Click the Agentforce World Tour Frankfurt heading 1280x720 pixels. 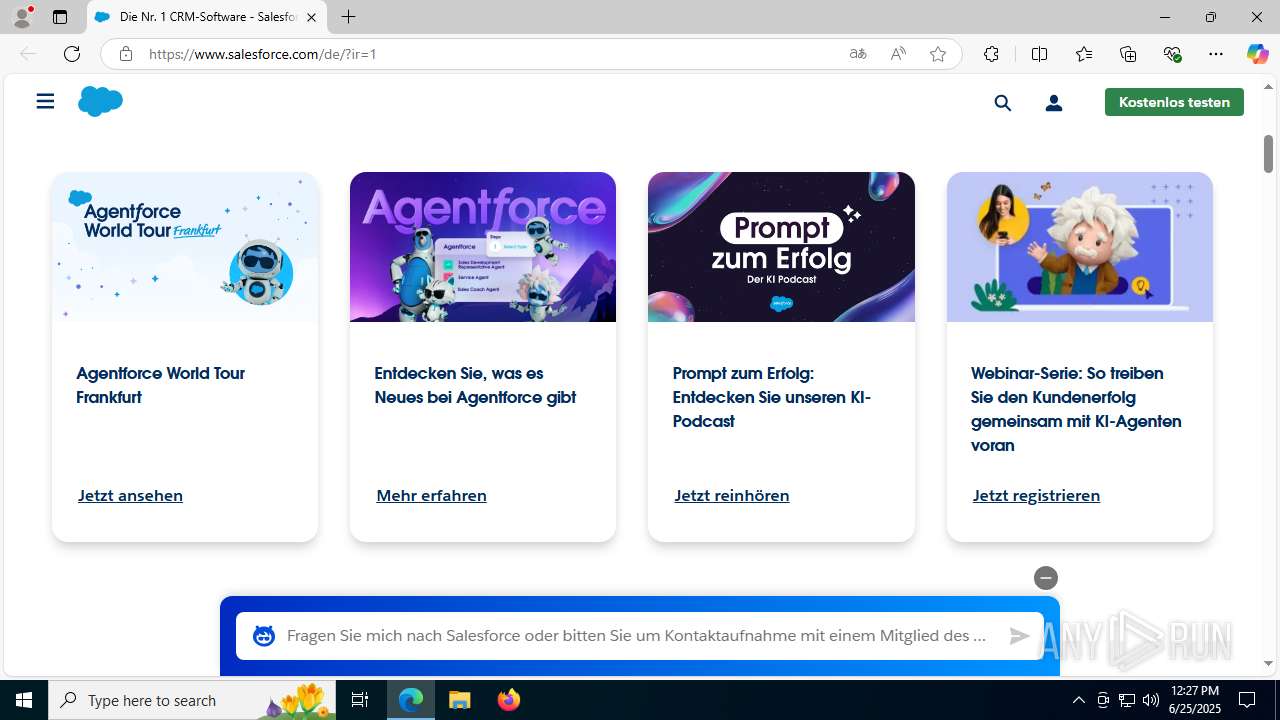coord(160,385)
